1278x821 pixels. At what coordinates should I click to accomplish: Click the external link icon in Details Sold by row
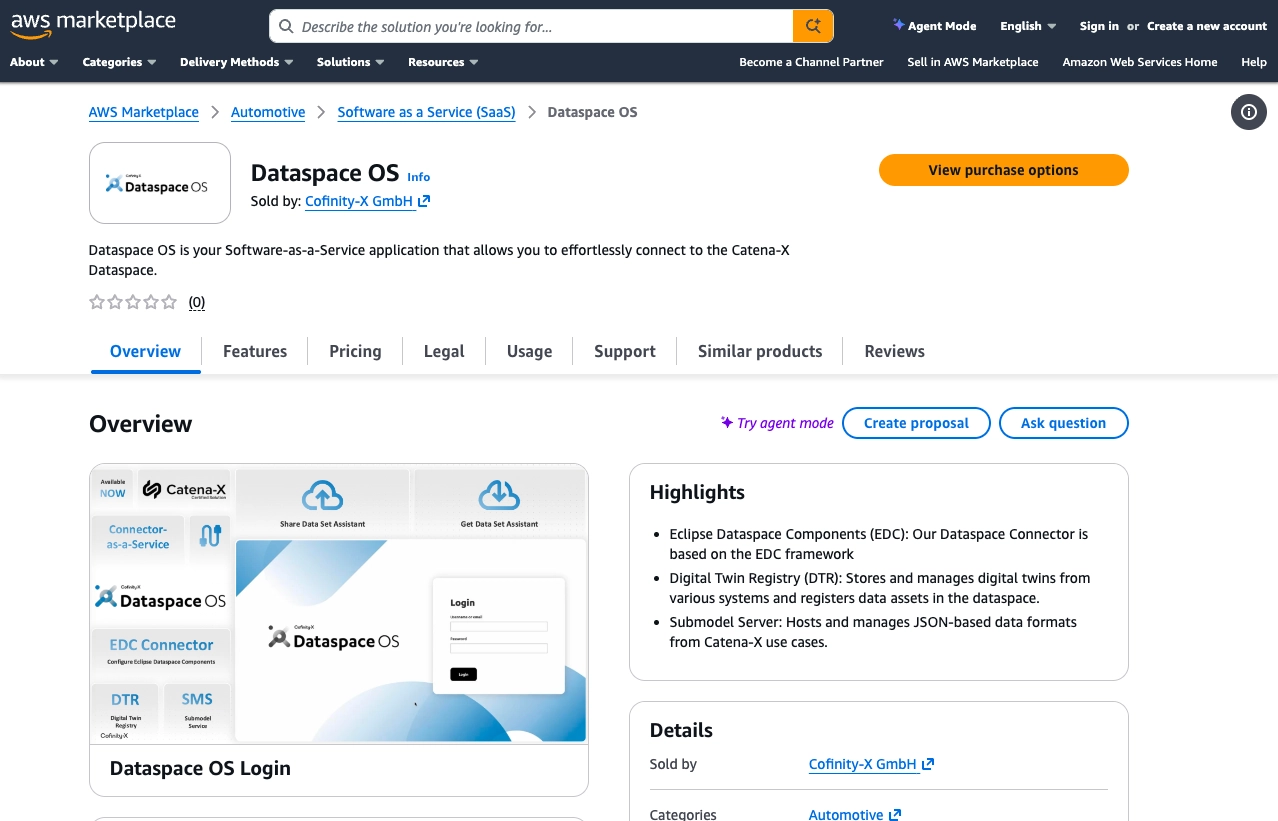[x=928, y=764]
